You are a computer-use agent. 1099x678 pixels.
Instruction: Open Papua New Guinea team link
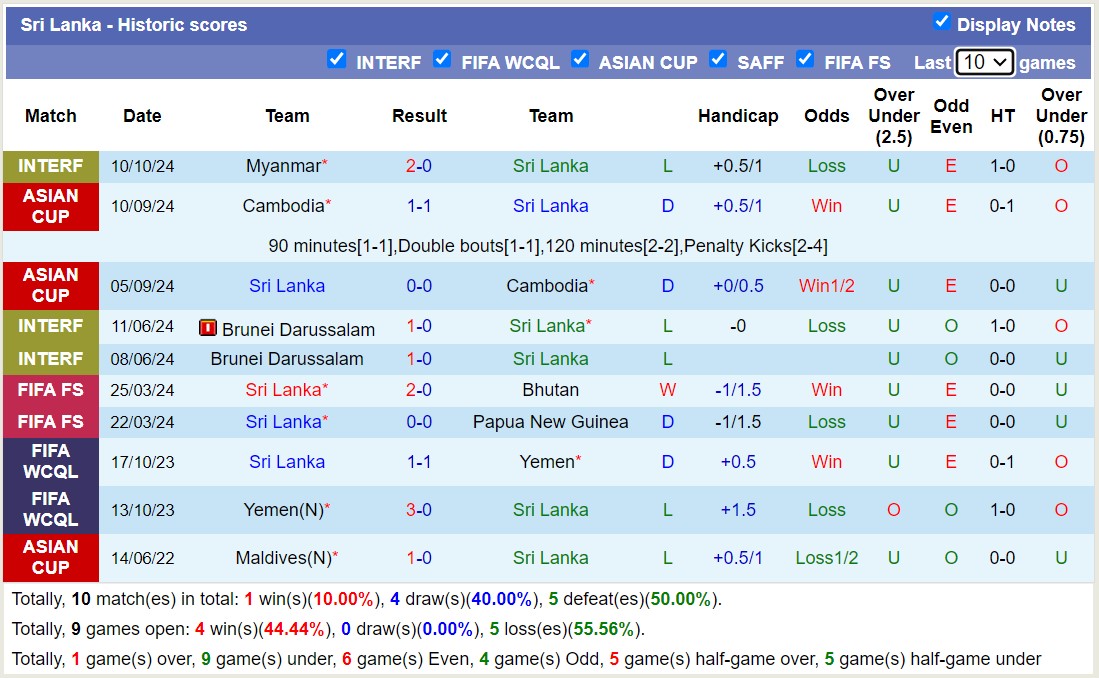point(550,422)
